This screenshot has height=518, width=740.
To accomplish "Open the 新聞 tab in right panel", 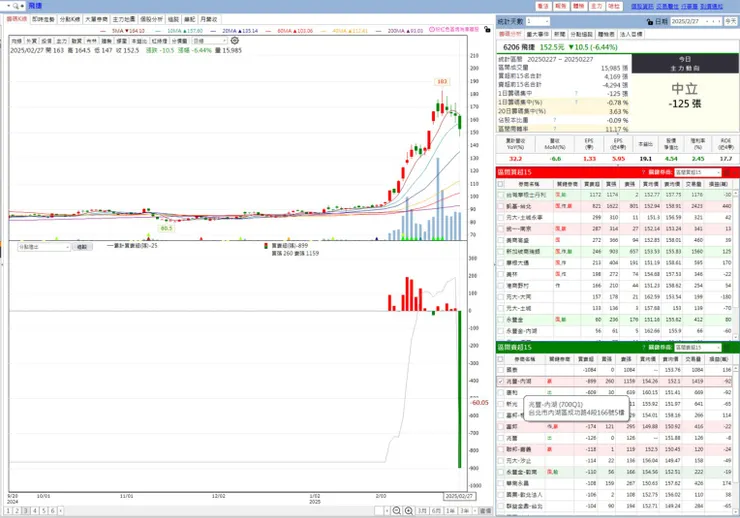I will (560, 34).
